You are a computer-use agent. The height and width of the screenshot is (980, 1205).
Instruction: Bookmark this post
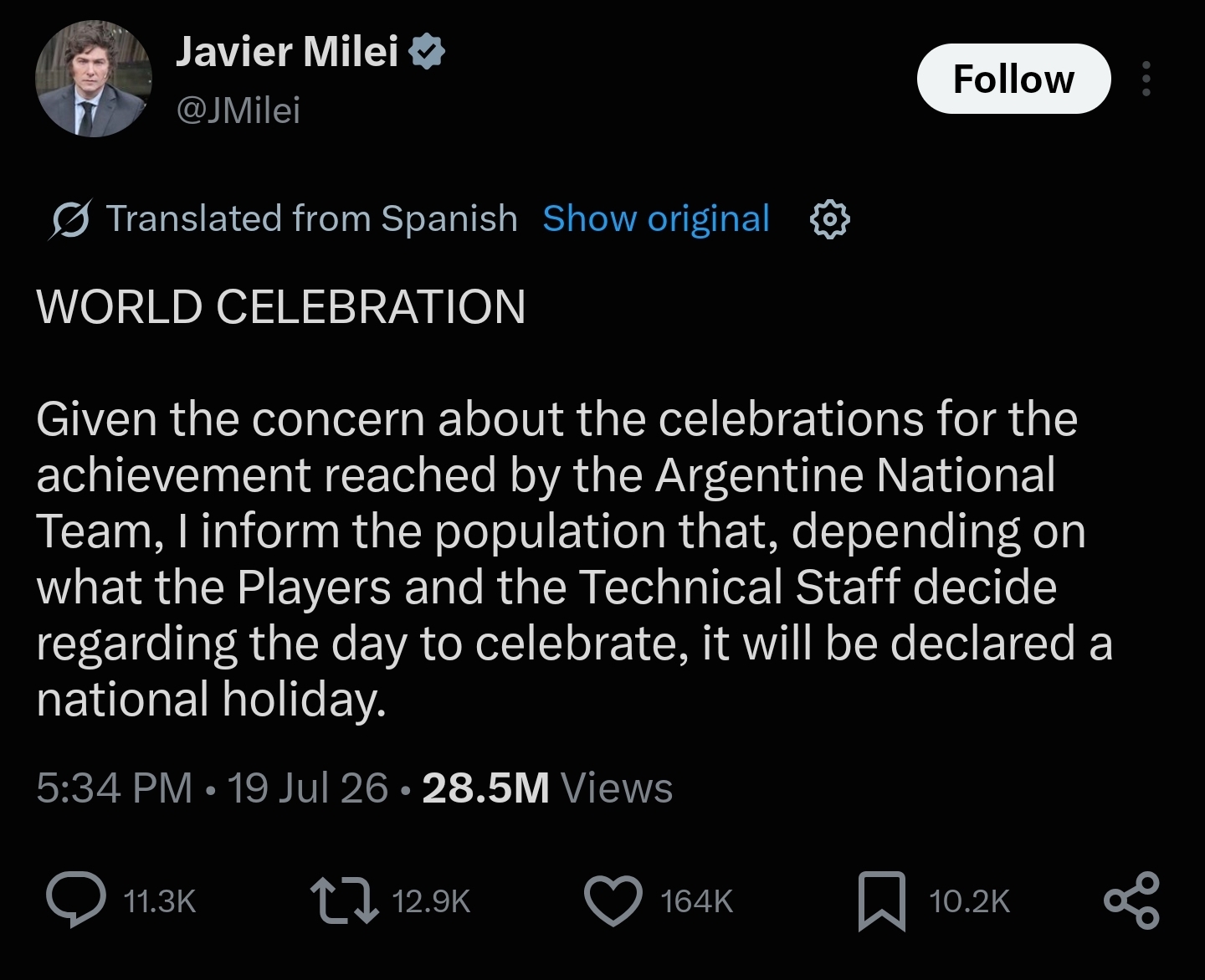click(882, 901)
